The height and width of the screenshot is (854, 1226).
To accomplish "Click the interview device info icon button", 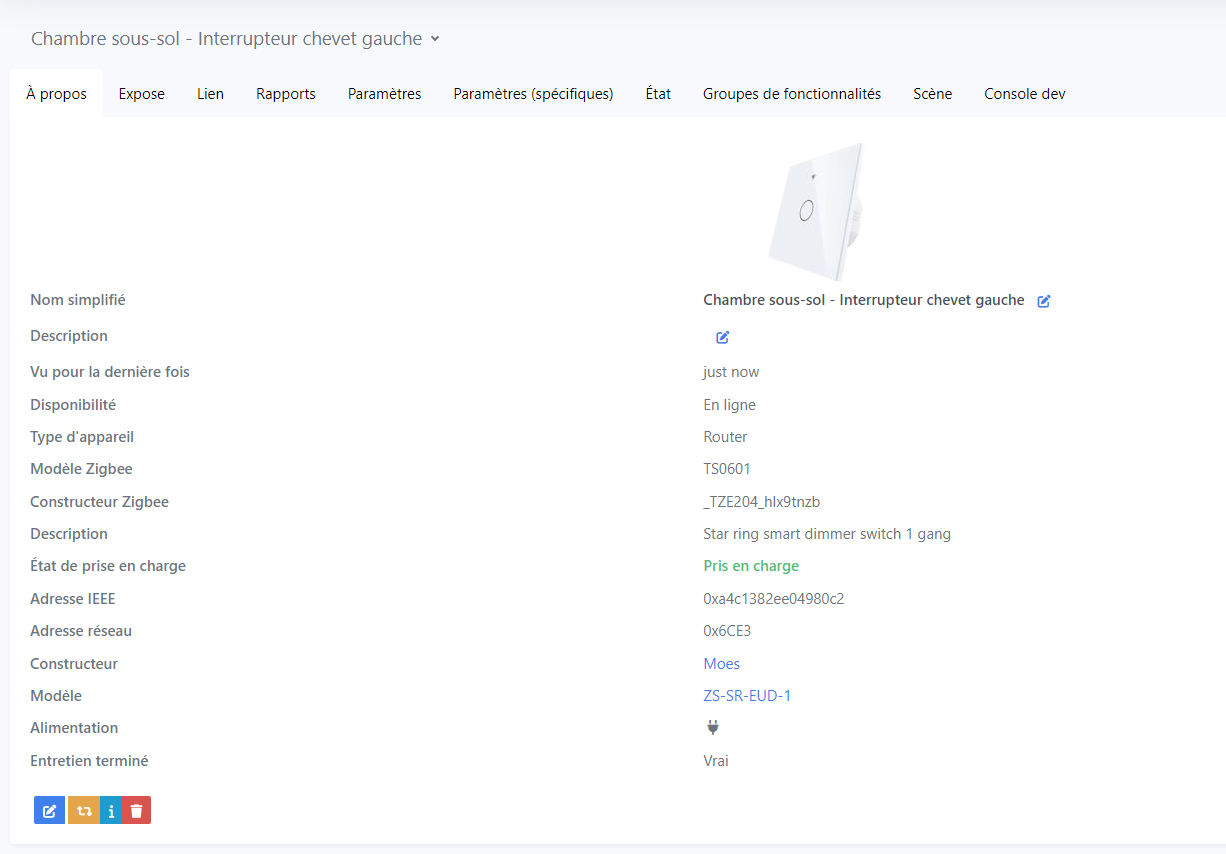I will pyautogui.click(x=111, y=810).
